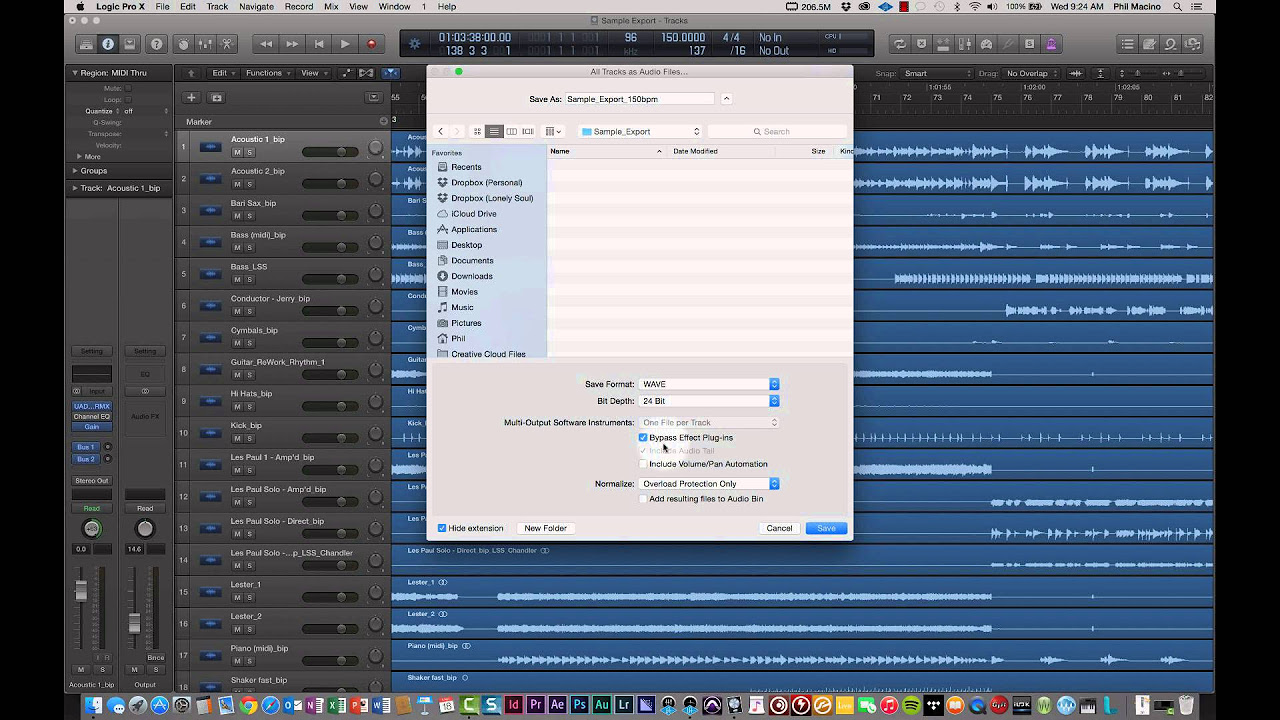Open the List Editors icon
The image size is (1280, 720).
[x=1127, y=44]
